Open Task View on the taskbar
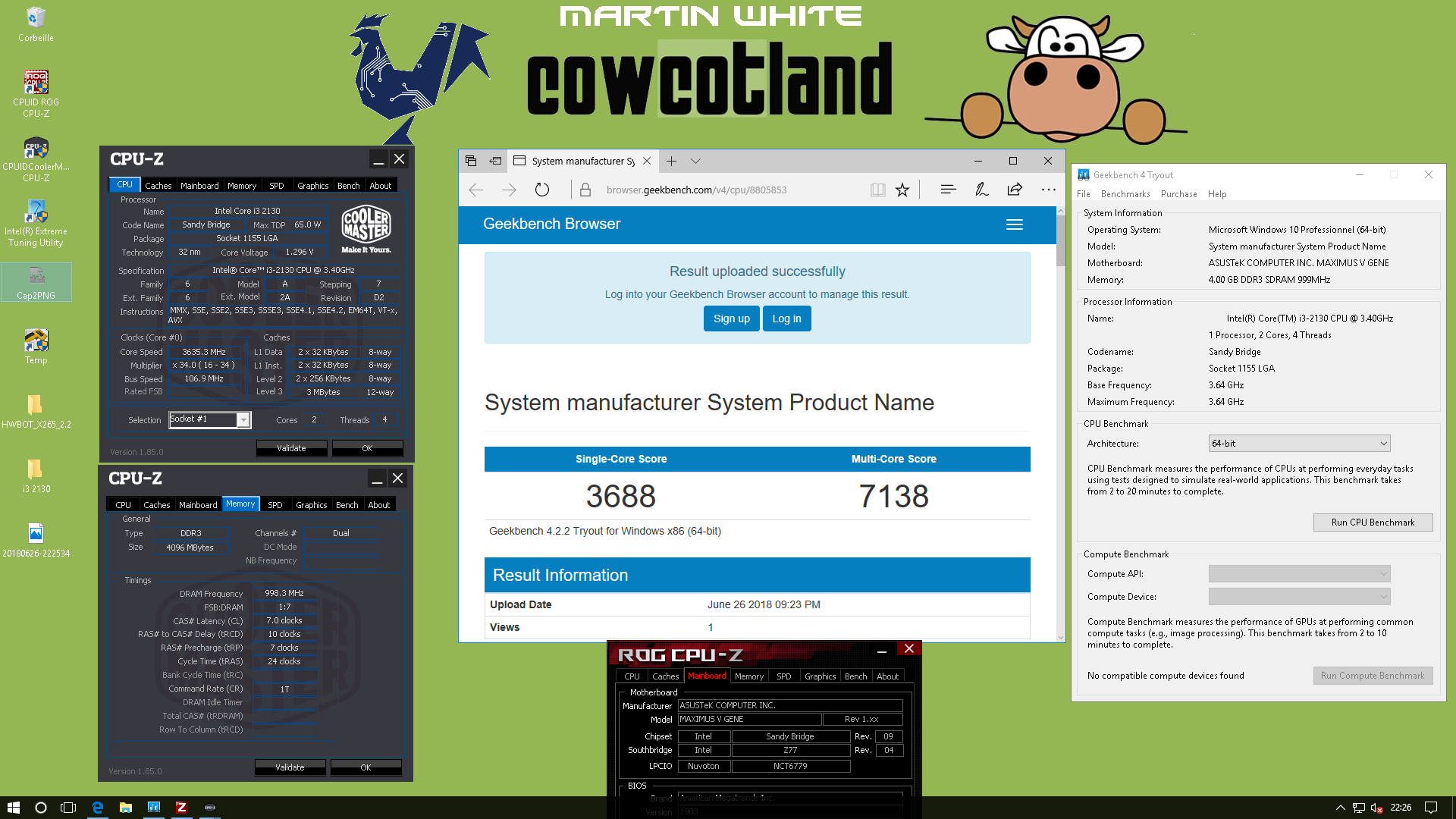Viewport: 1456px width, 819px height. 68,808
